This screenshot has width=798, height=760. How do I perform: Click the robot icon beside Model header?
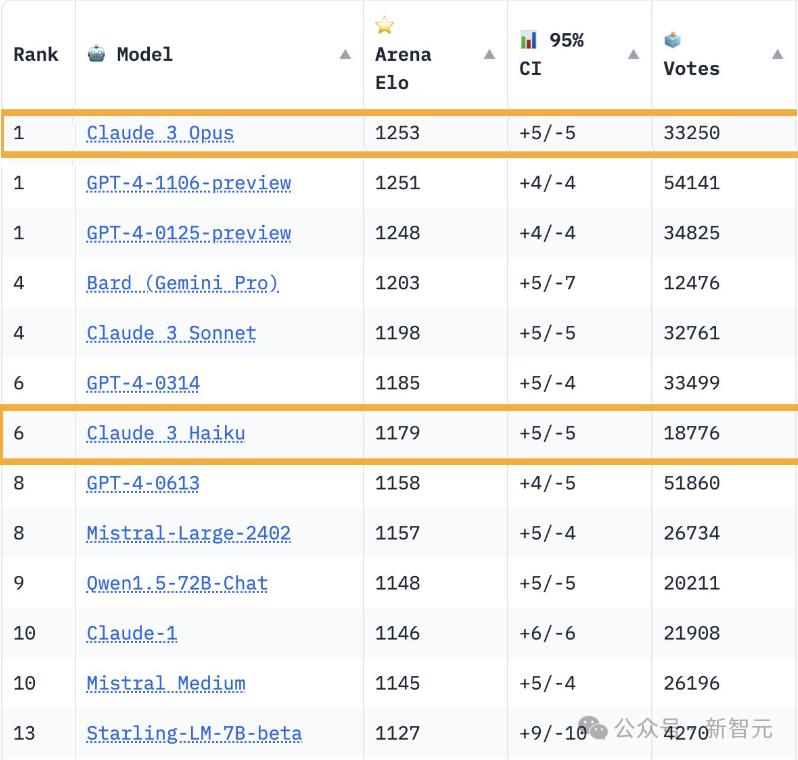[96, 54]
